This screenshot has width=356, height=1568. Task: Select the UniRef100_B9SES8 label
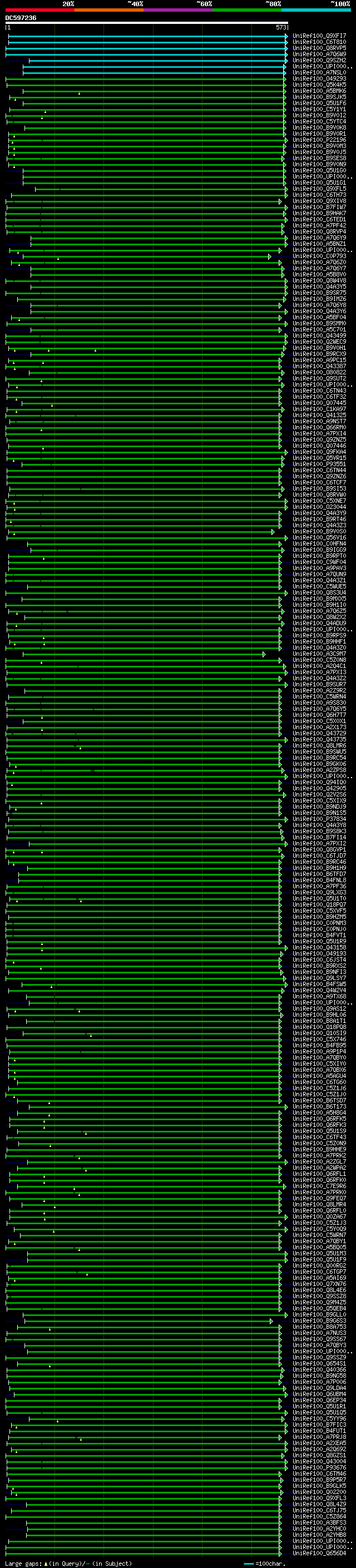(319, 159)
